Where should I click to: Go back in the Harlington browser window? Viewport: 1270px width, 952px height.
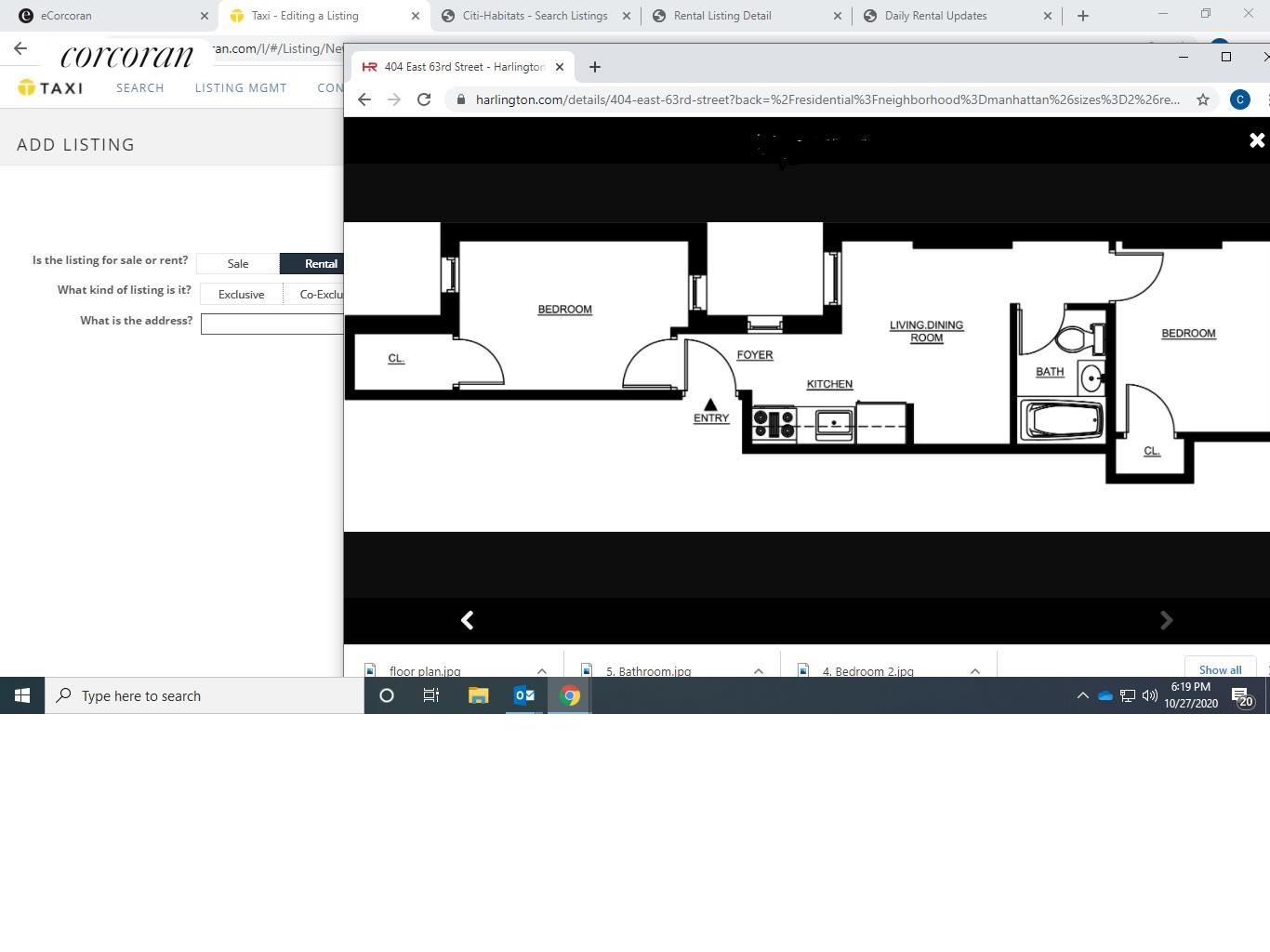(x=364, y=99)
